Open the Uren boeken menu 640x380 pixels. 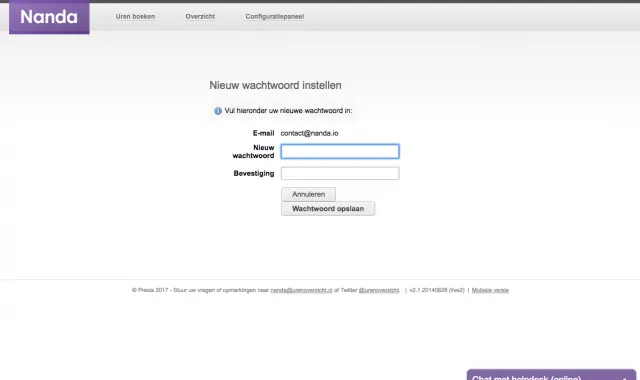(135, 16)
